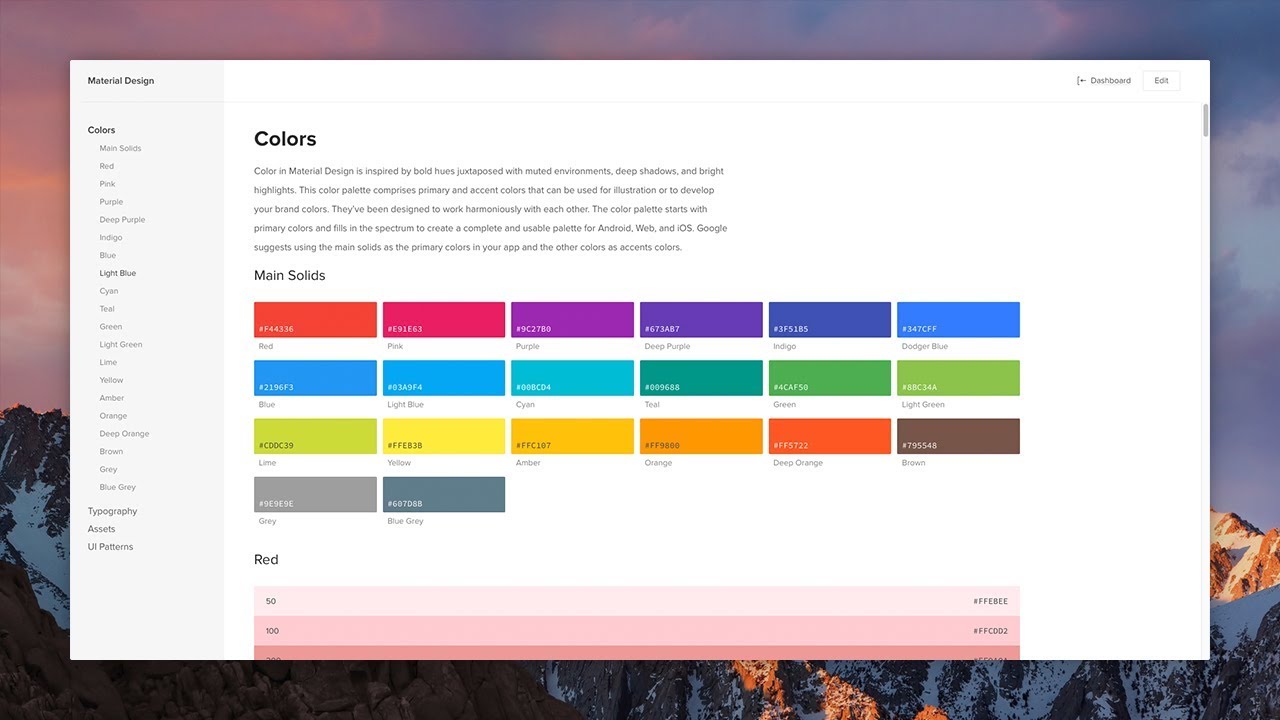Jump to Deep Orange in sidebar
1280x720 pixels.
click(x=124, y=434)
